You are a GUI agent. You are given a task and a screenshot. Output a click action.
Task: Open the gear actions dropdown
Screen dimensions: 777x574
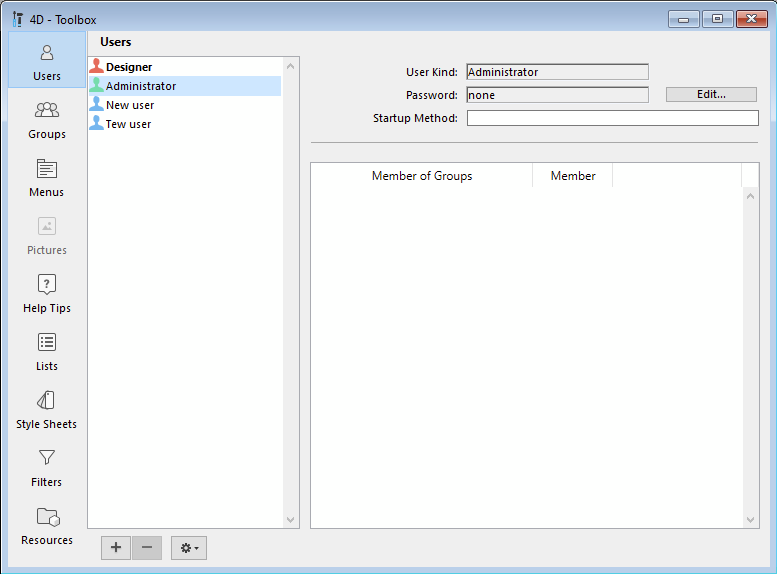(x=189, y=548)
